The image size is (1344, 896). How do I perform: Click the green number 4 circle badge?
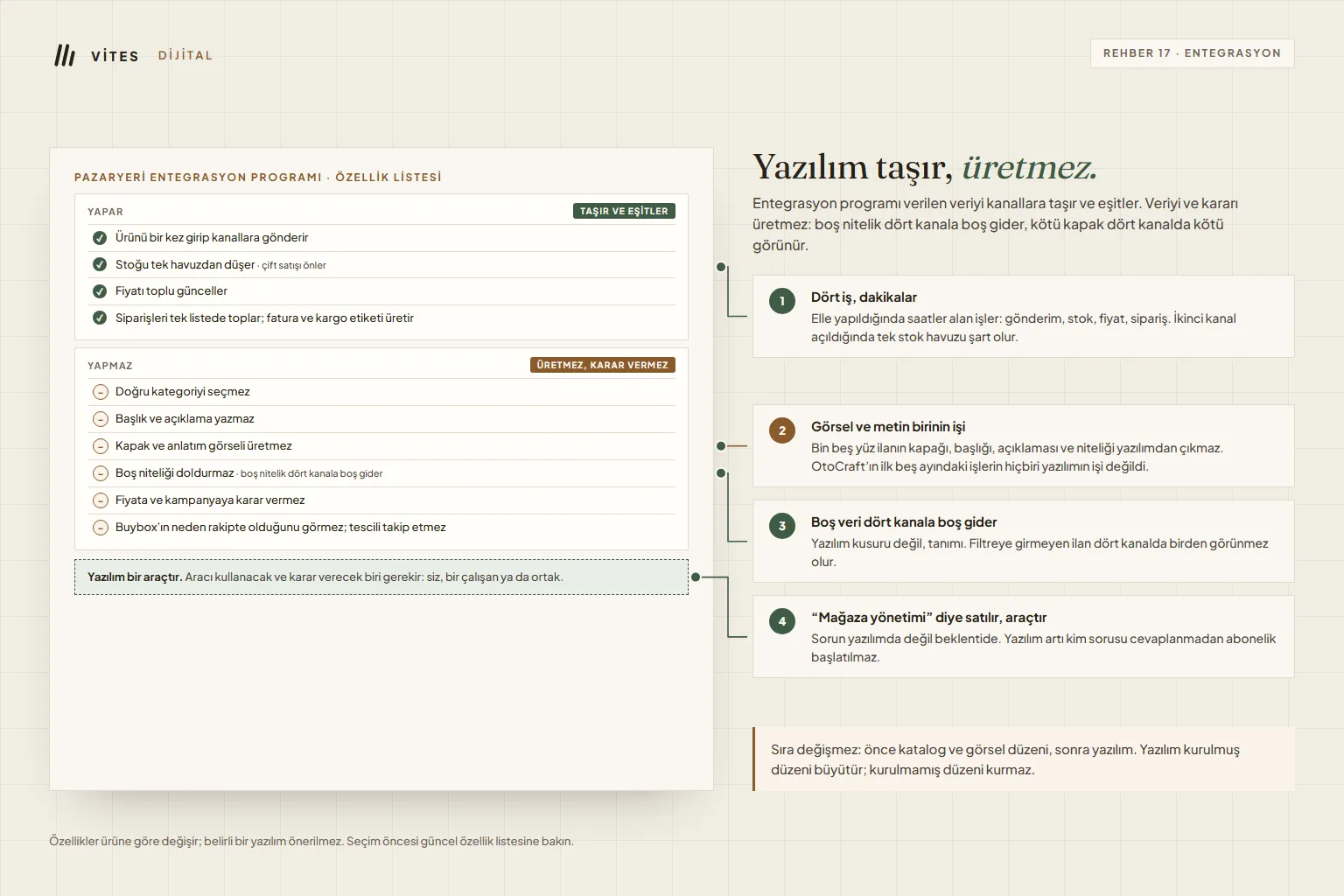point(782,621)
